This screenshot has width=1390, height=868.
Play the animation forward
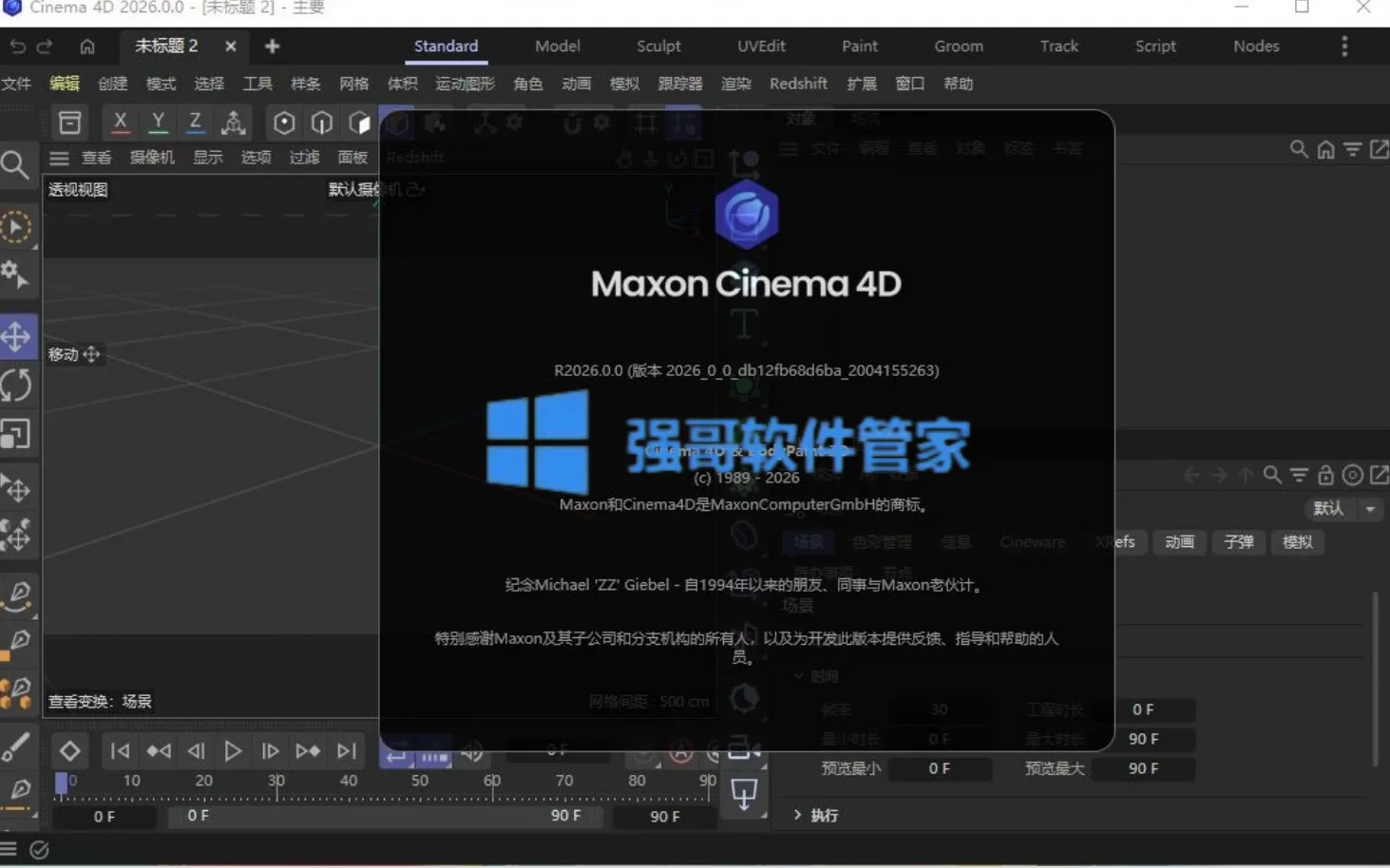pyautogui.click(x=232, y=751)
